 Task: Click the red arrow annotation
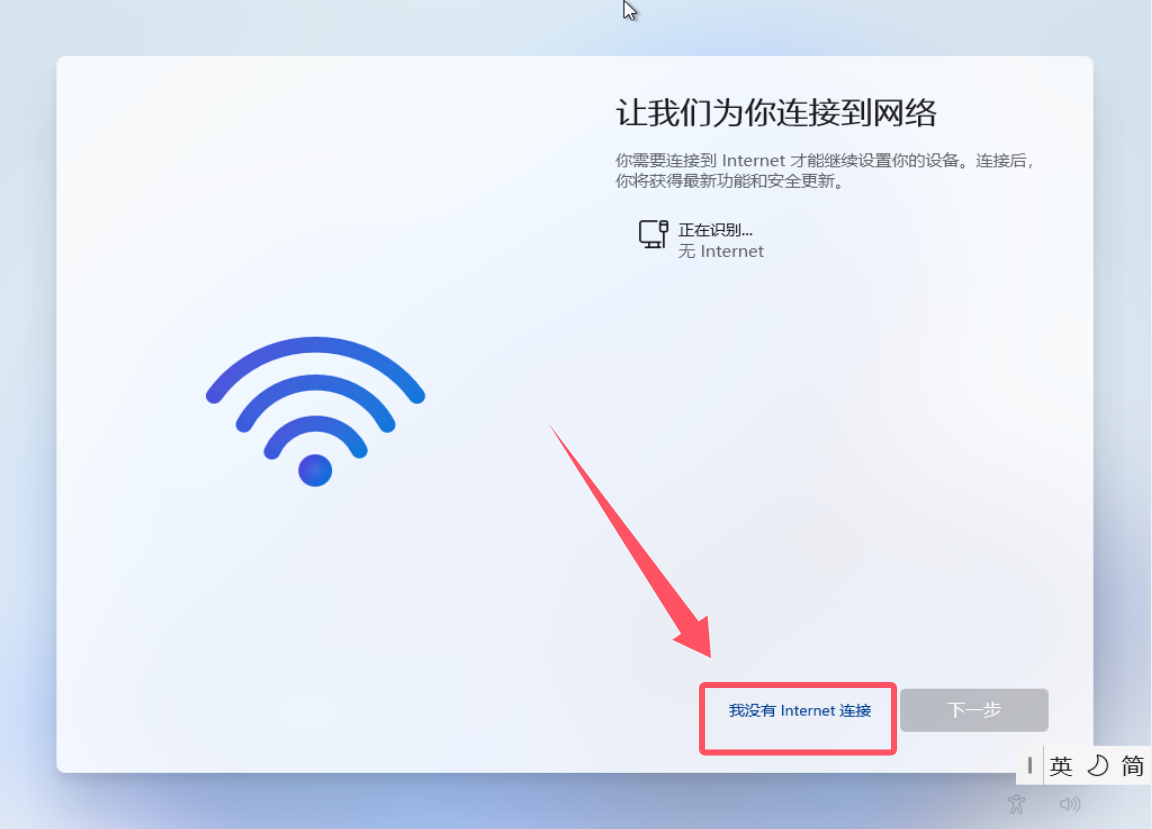(630, 542)
